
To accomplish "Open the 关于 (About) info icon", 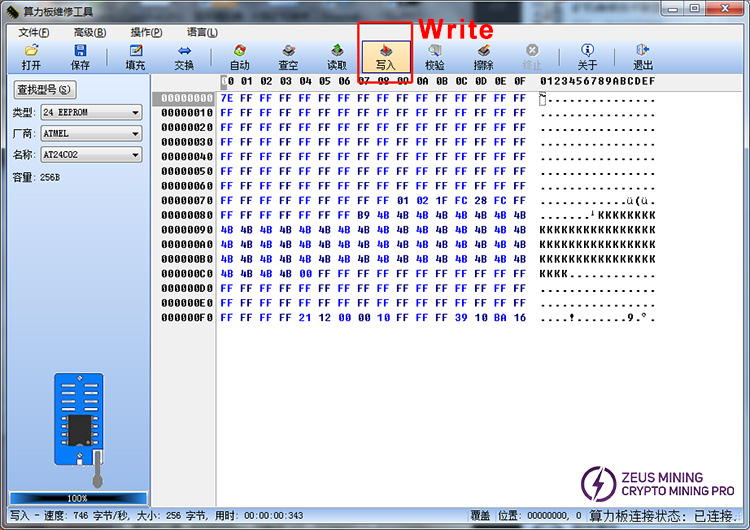I will pos(587,56).
